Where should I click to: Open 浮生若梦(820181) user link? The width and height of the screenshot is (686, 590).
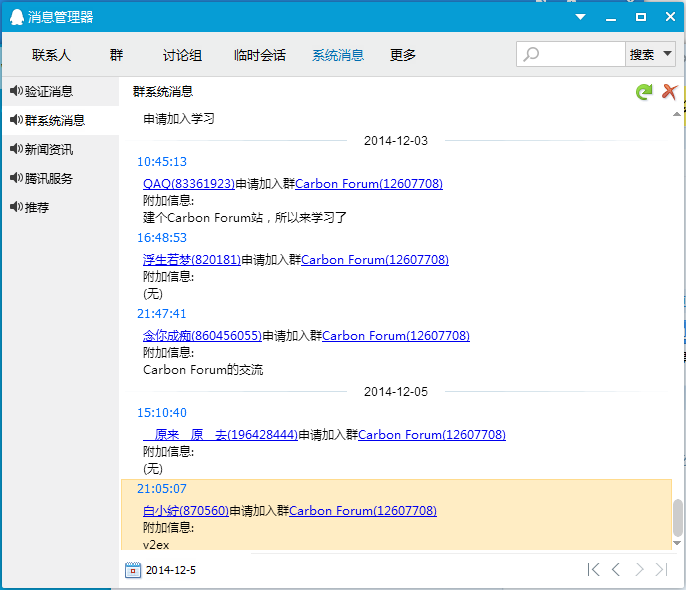click(x=192, y=260)
